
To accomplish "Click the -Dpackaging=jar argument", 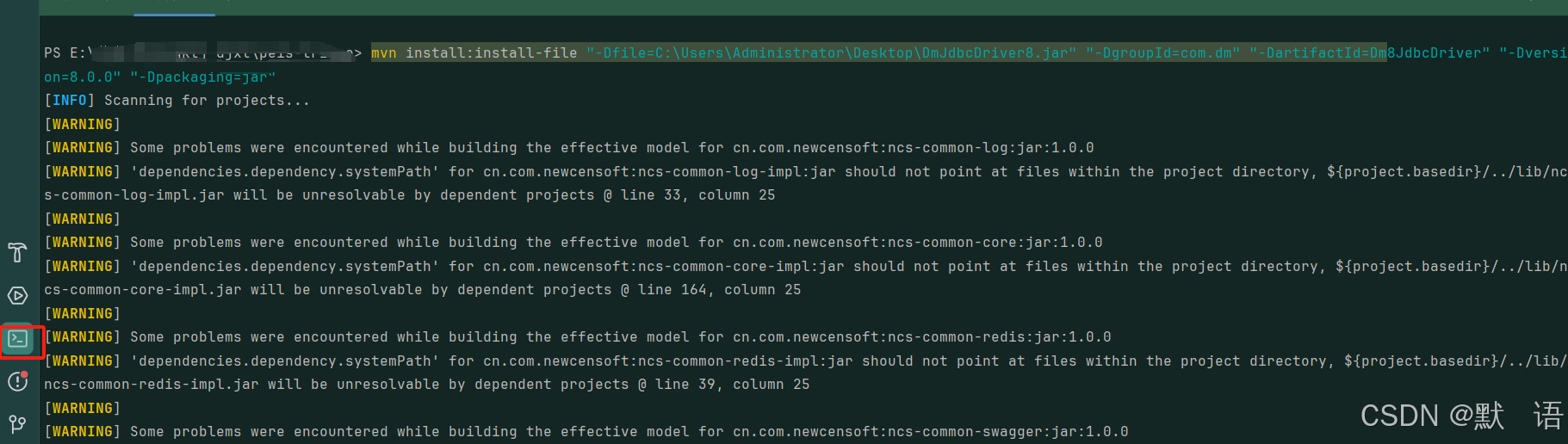I will pos(203,77).
